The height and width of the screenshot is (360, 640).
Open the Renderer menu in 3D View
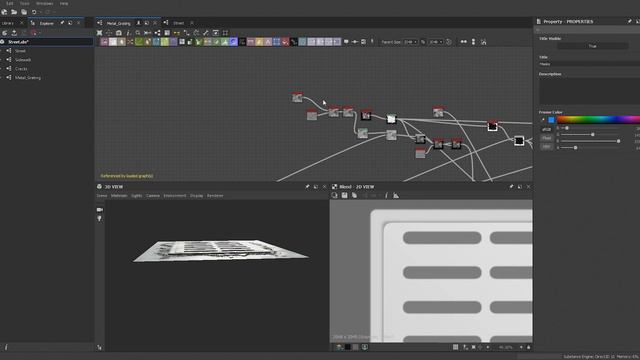click(x=215, y=196)
